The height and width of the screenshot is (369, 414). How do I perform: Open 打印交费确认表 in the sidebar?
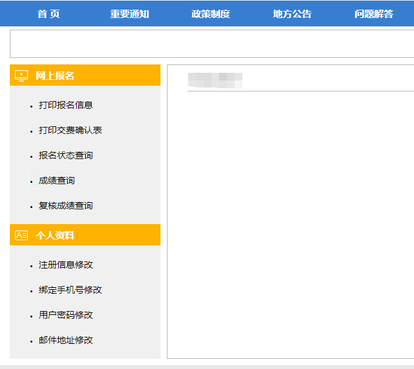click(70, 130)
